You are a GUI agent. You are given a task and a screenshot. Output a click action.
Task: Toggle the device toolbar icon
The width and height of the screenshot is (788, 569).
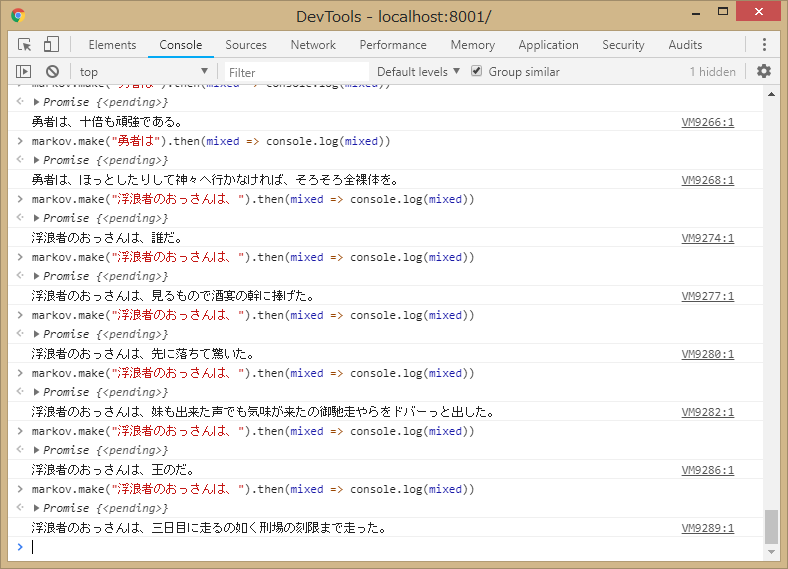pos(51,45)
